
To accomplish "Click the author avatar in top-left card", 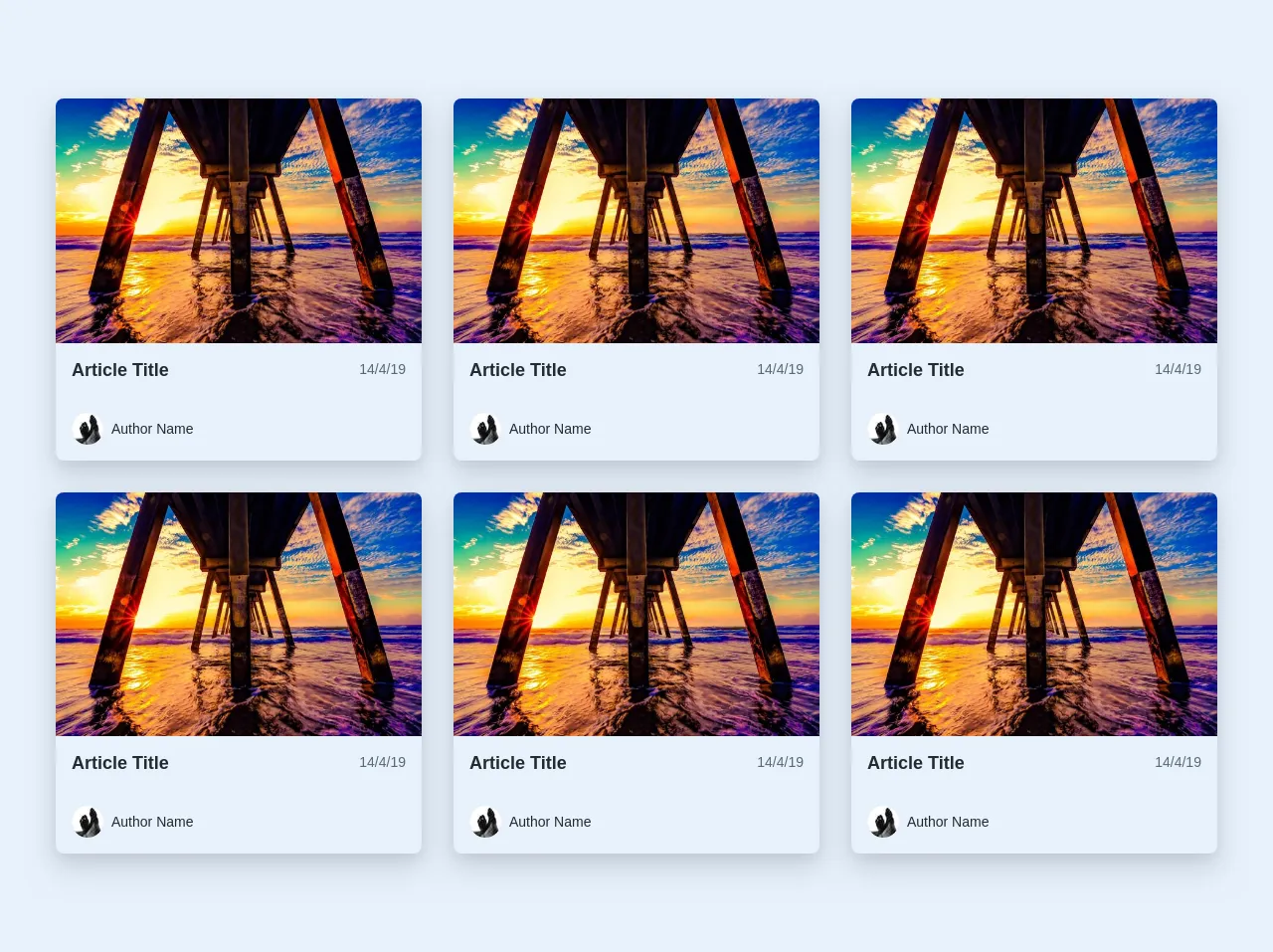I will coord(88,429).
